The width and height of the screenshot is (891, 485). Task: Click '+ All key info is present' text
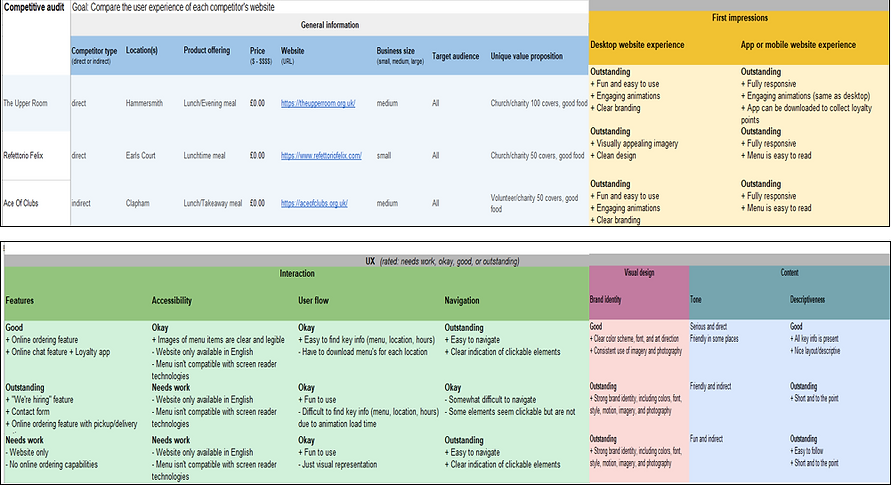click(x=814, y=339)
